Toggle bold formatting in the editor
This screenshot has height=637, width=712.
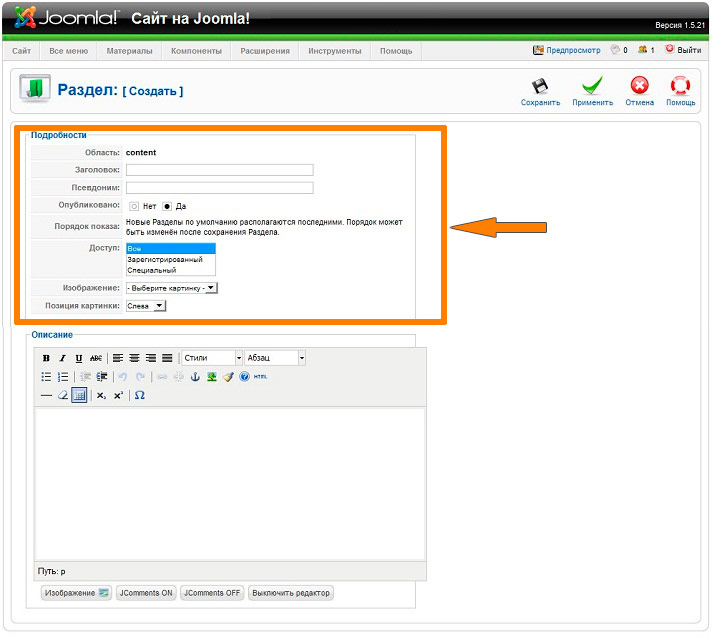(x=46, y=358)
